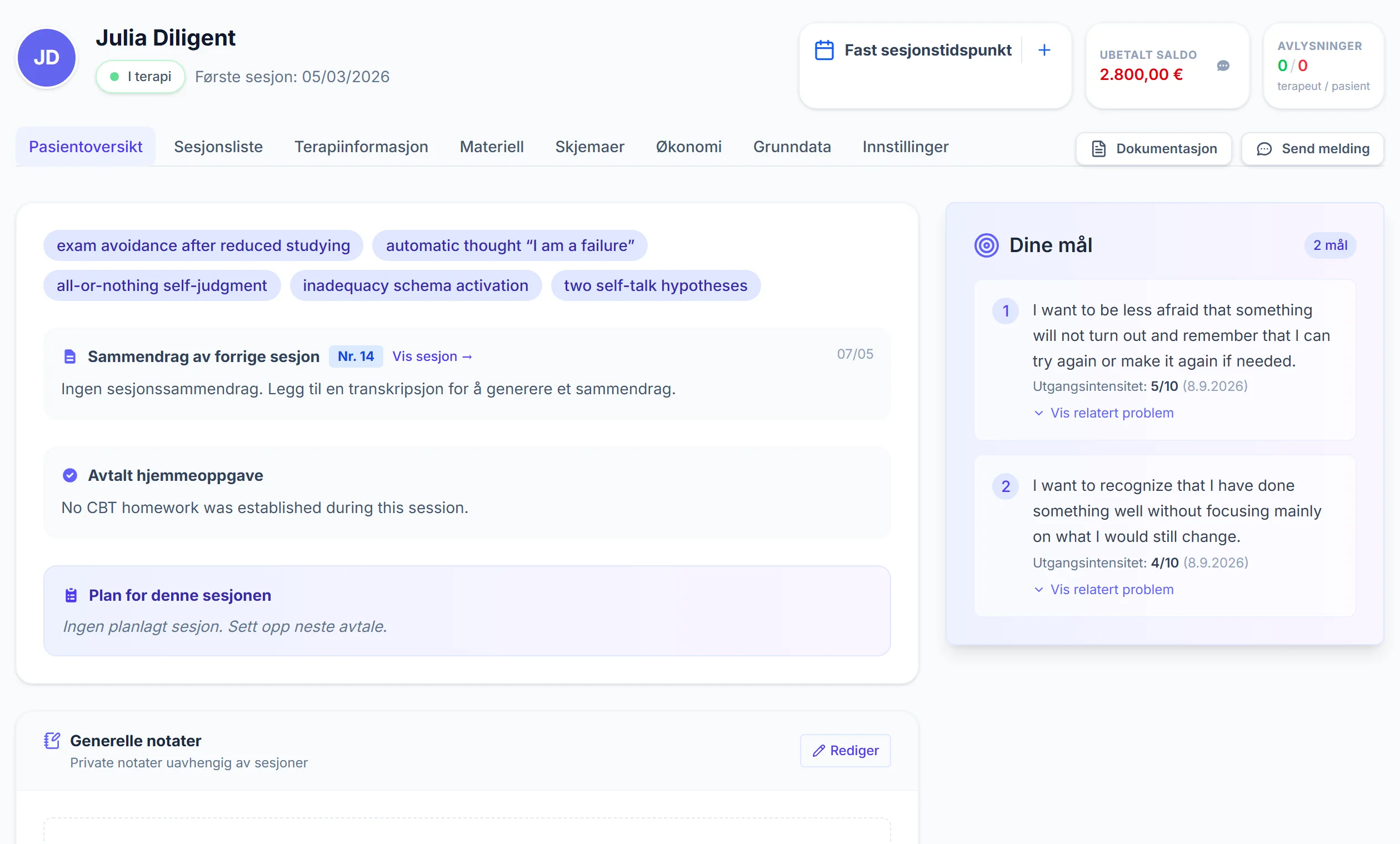The image size is (1400, 844).
Task: Click the document icon beside Sammendrag av forrige sesjon
Action: pyautogui.click(x=69, y=356)
